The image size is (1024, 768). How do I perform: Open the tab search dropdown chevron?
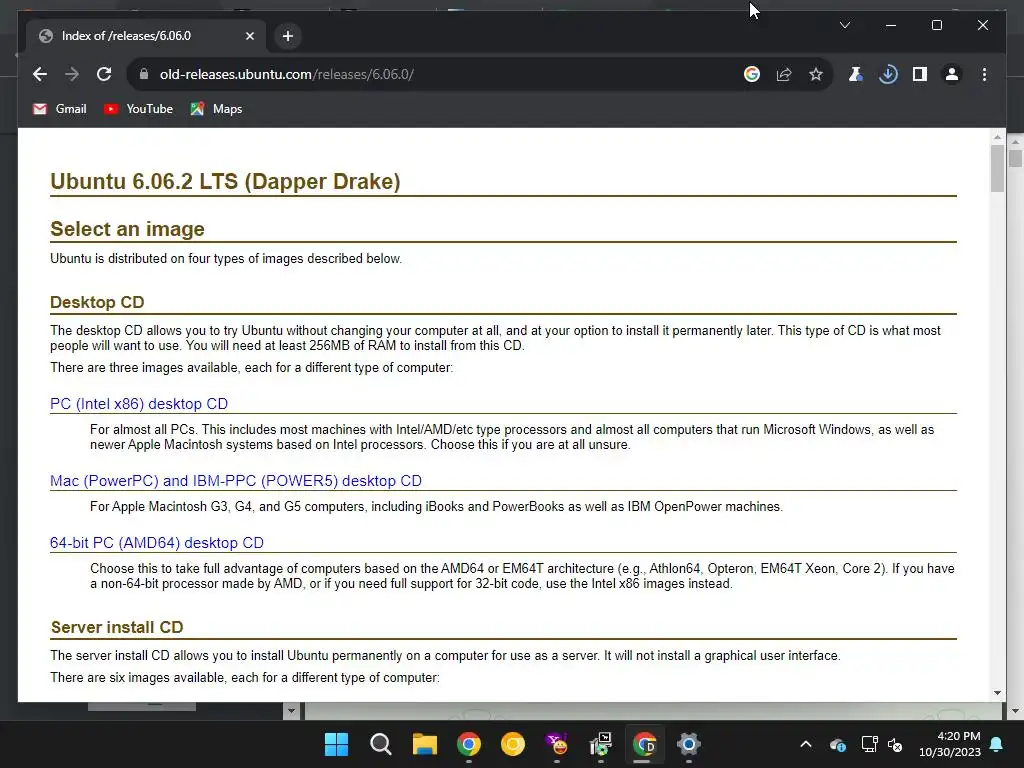(x=844, y=25)
